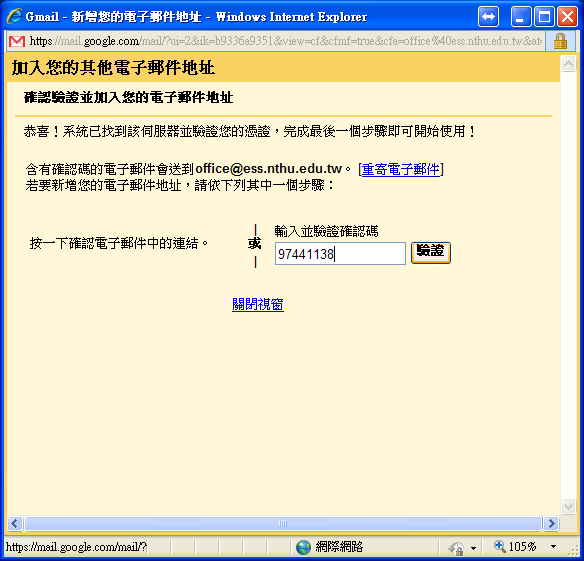The height and width of the screenshot is (561, 584).
Task: Click the status bar security filter icon
Action: 456,548
